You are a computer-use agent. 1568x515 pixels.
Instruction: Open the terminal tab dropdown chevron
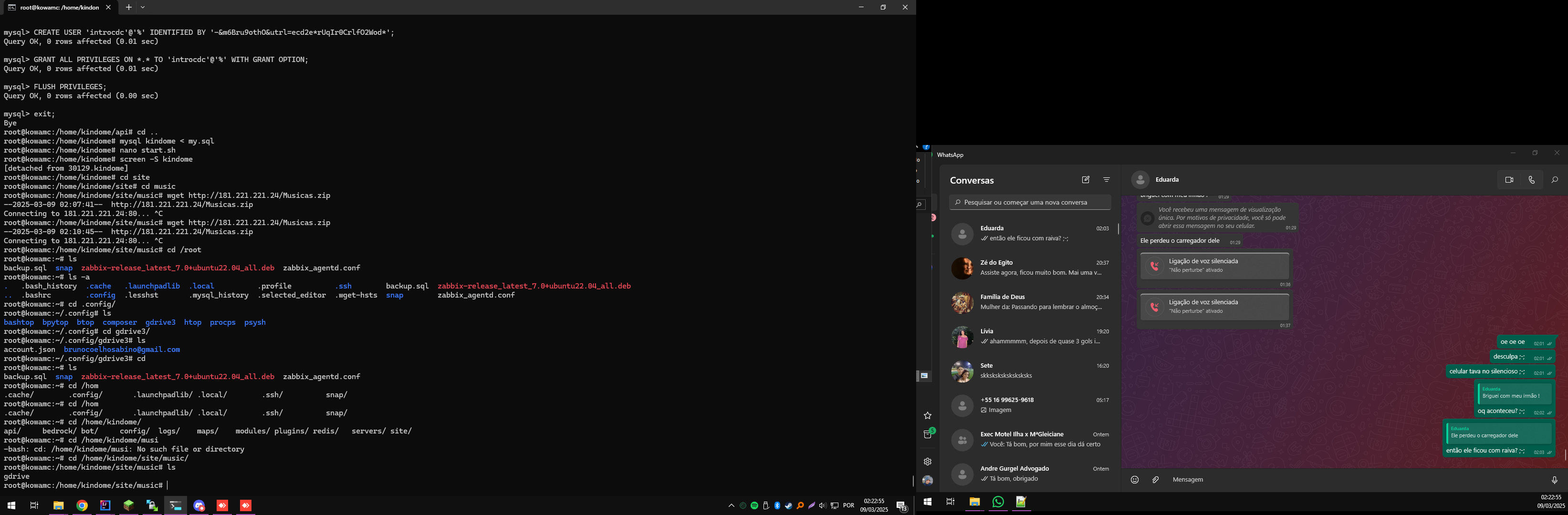[142, 7]
